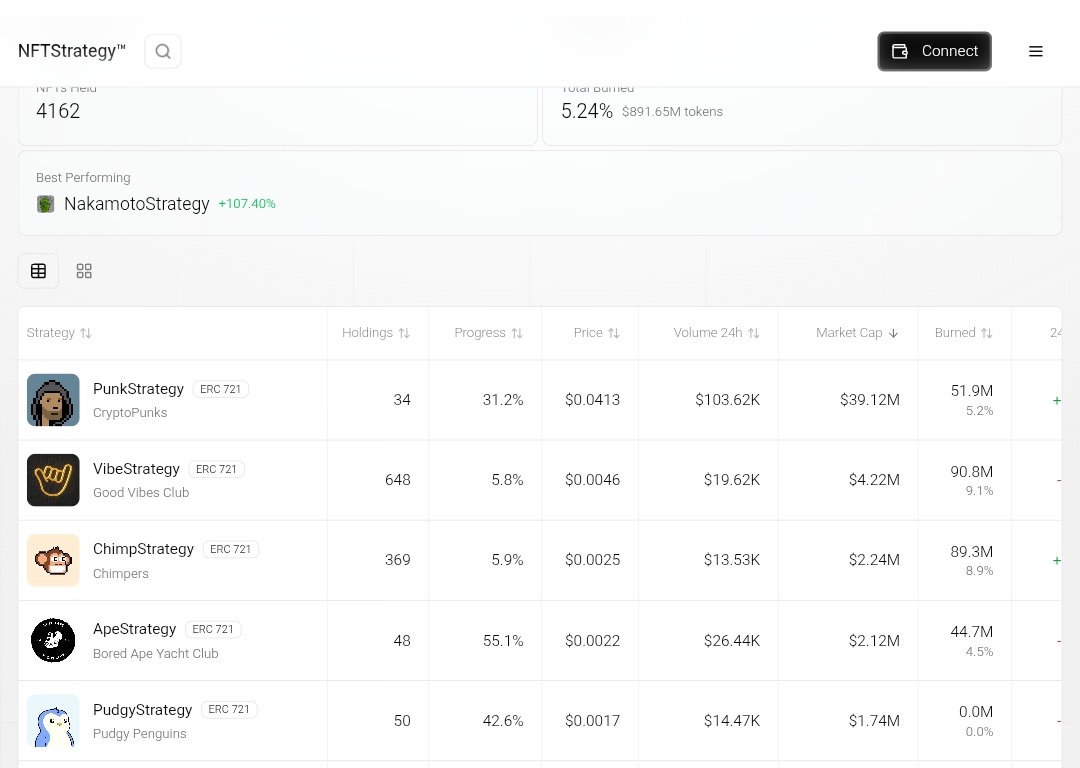This screenshot has width=1080, height=768.
Task: Click the 44.7M burned value
Action: click(972, 632)
